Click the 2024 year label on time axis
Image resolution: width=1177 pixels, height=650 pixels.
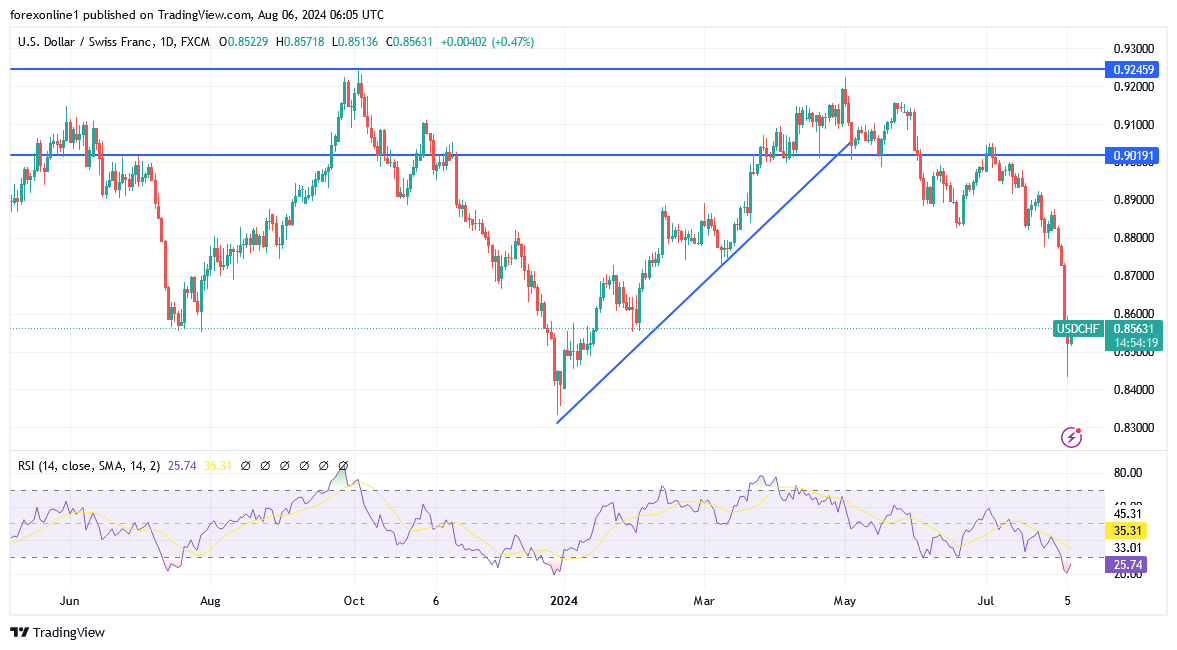[564, 601]
